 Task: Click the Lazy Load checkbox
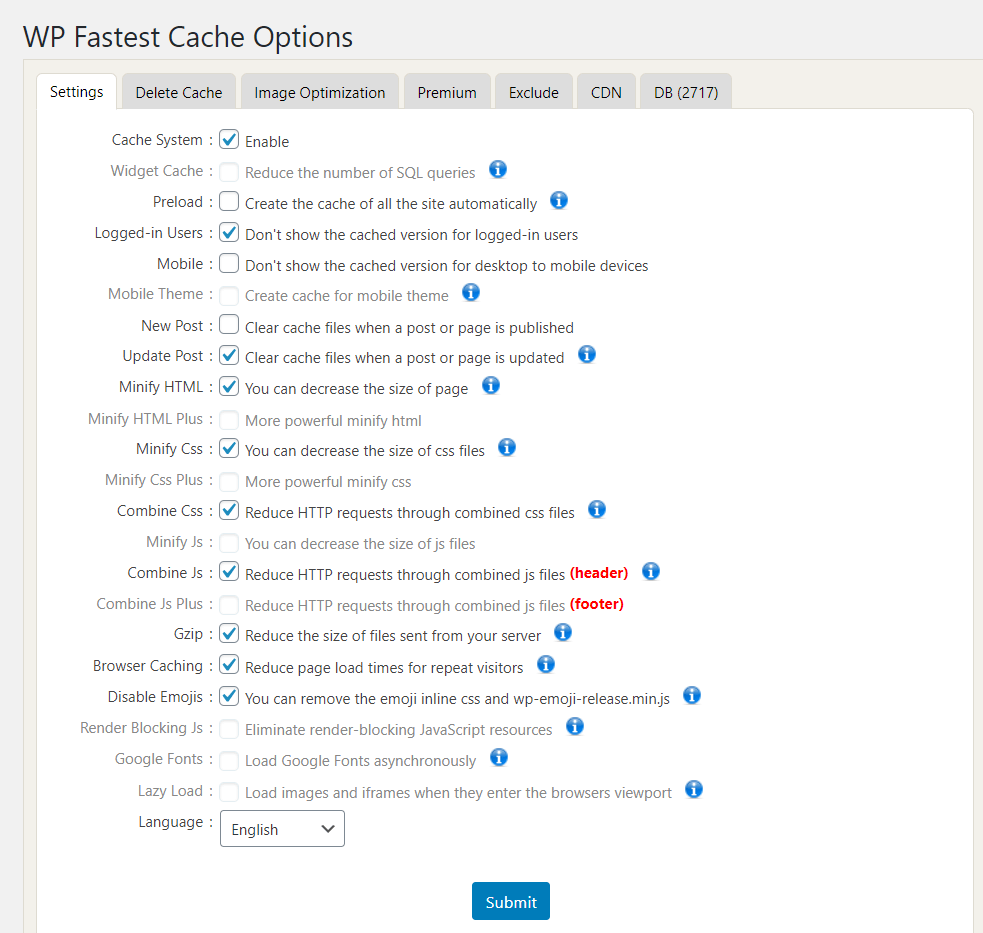click(x=229, y=791)
